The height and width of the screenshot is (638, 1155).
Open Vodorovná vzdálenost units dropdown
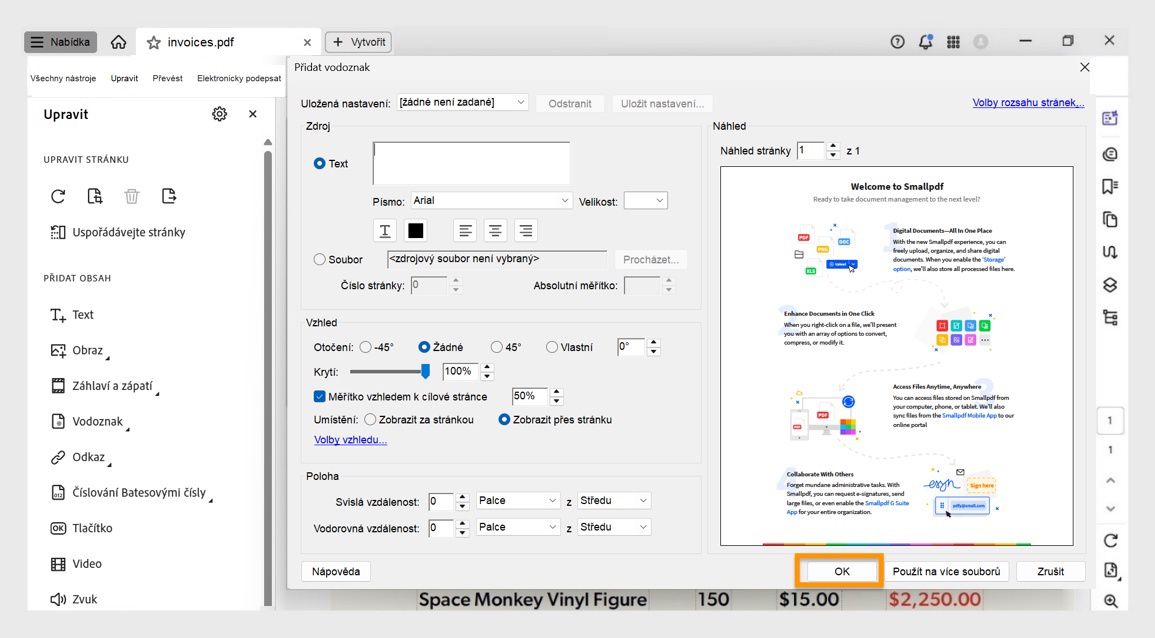pos(519,527)
